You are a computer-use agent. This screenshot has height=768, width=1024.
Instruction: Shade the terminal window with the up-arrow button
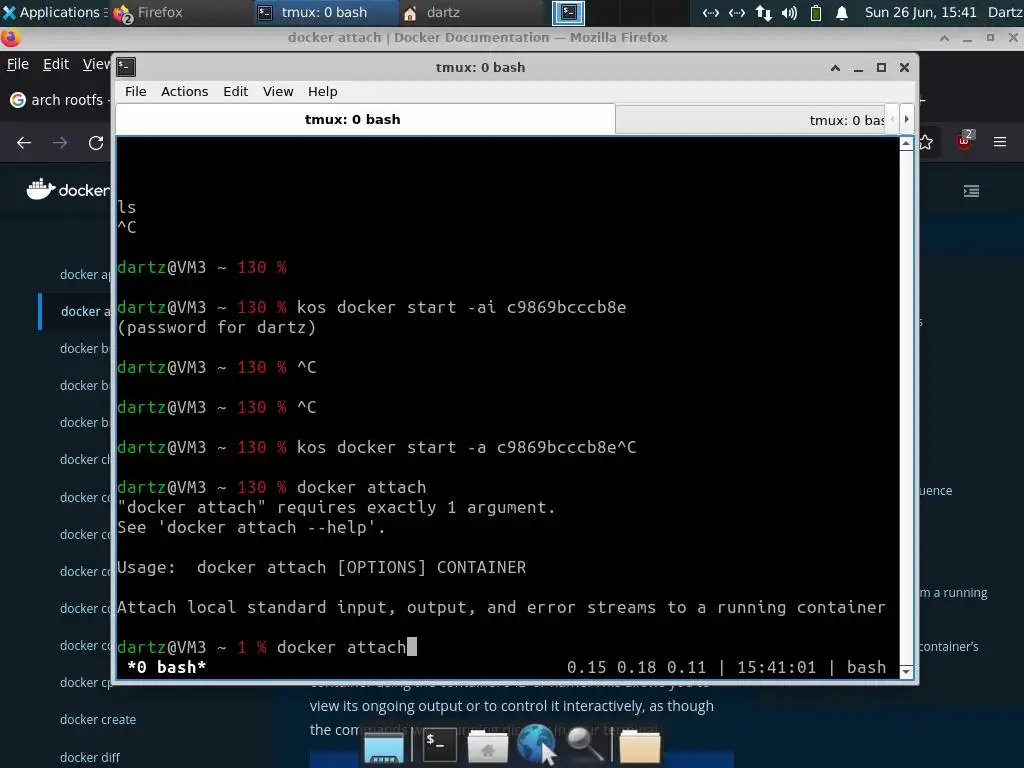pyautogui.click(x=835, y=67)
